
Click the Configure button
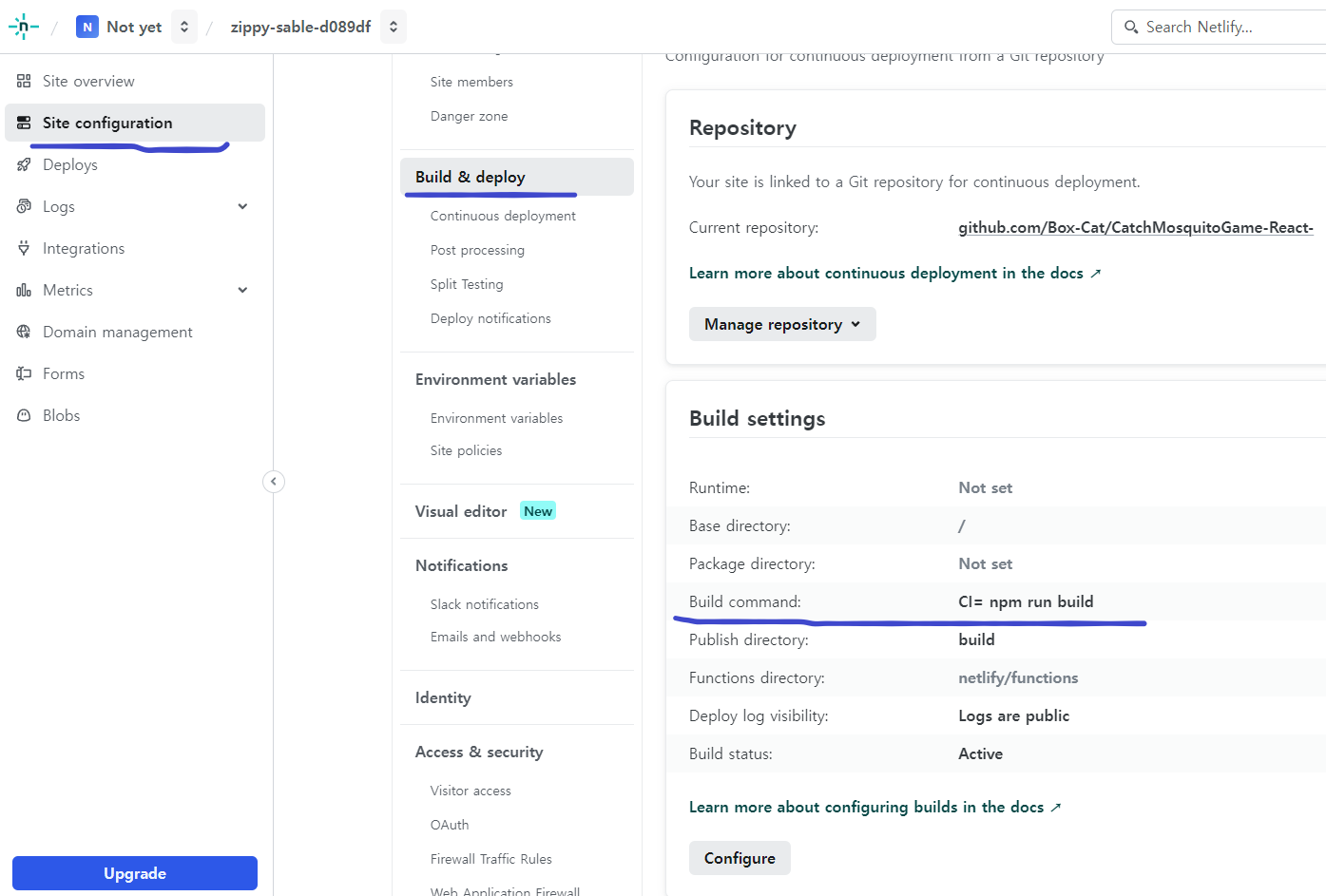(740, 858)
